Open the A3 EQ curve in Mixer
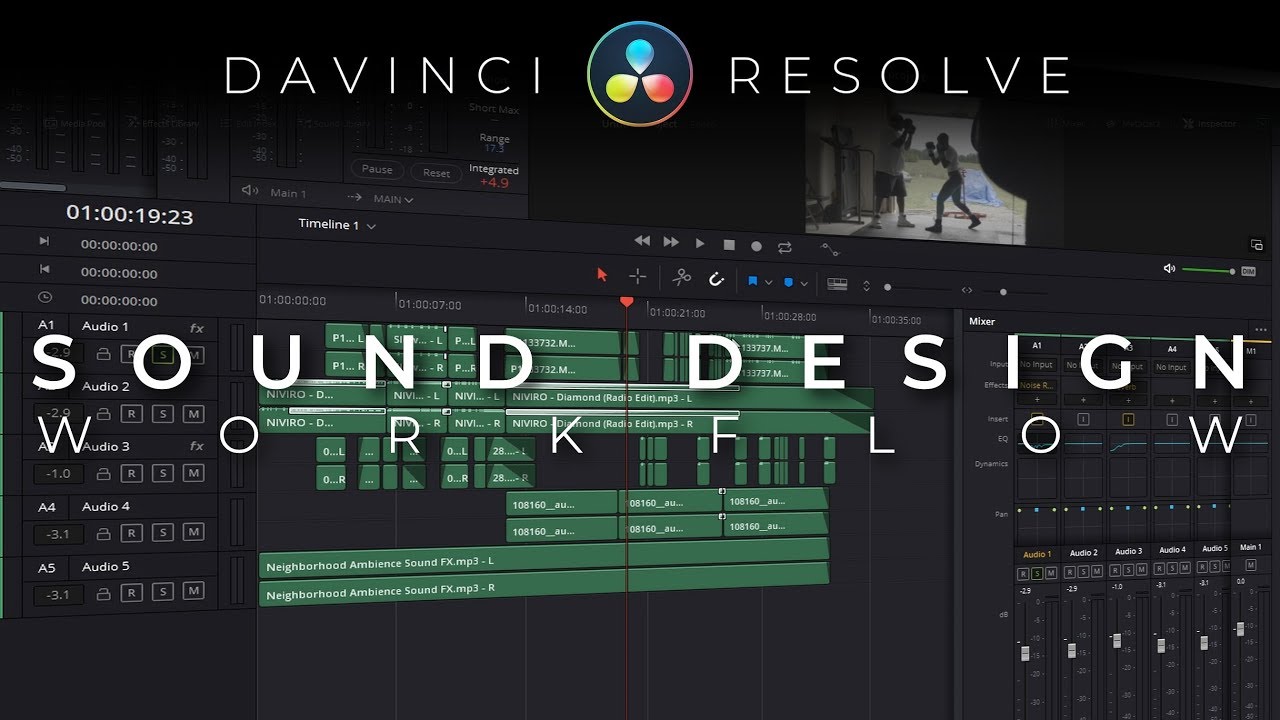 point(1127,443)
